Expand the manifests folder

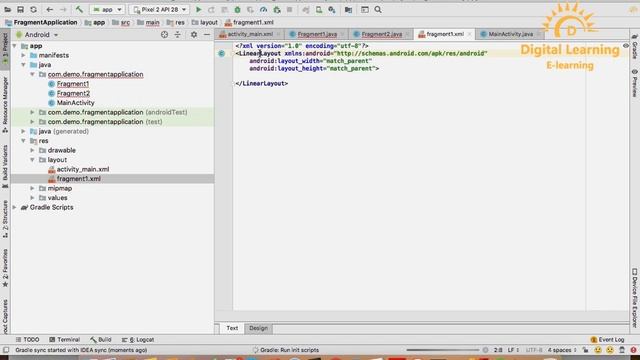(24, 55)
